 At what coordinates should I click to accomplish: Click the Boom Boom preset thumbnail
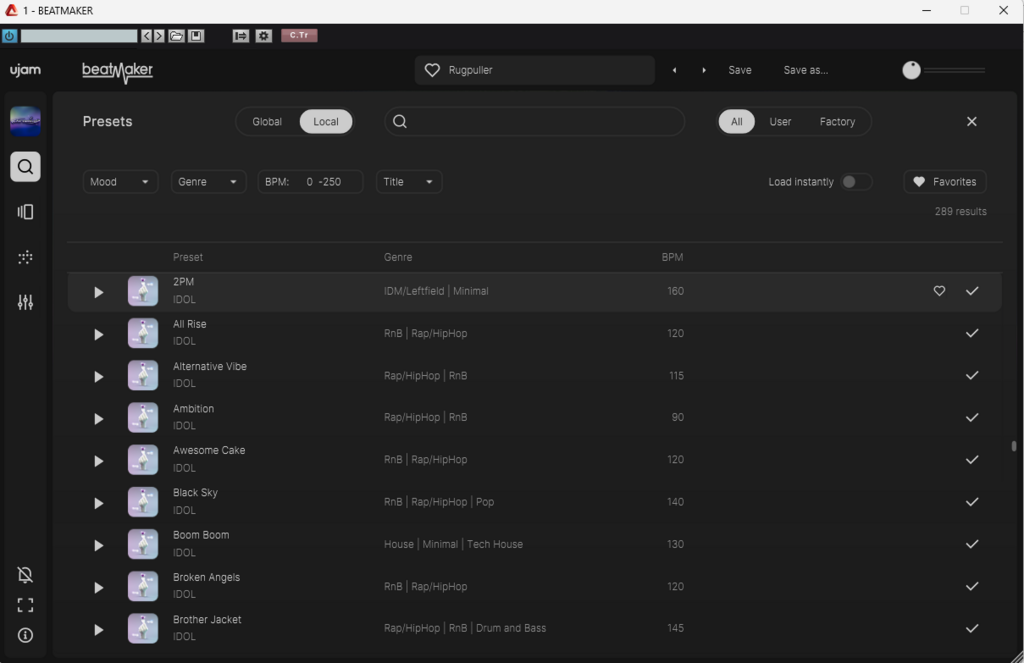143,544
